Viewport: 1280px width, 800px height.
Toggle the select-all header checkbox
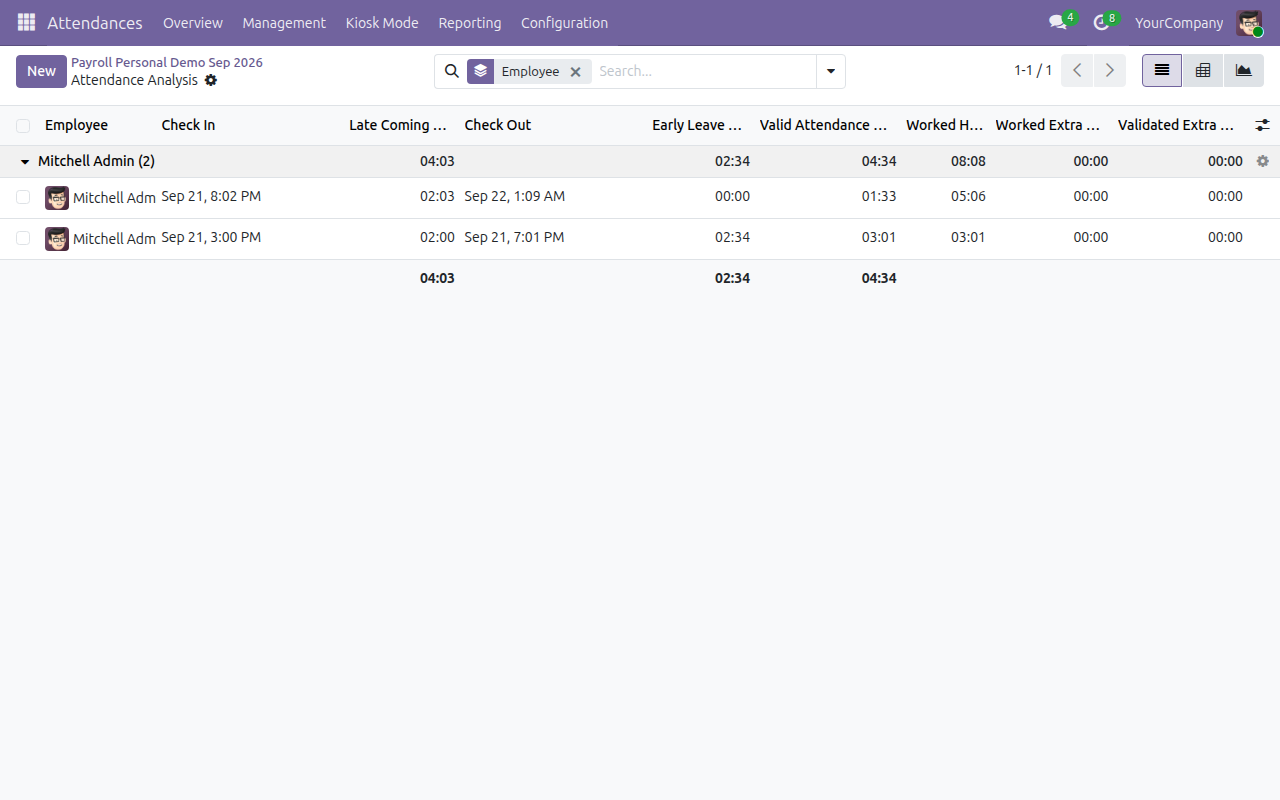point(23,126)
